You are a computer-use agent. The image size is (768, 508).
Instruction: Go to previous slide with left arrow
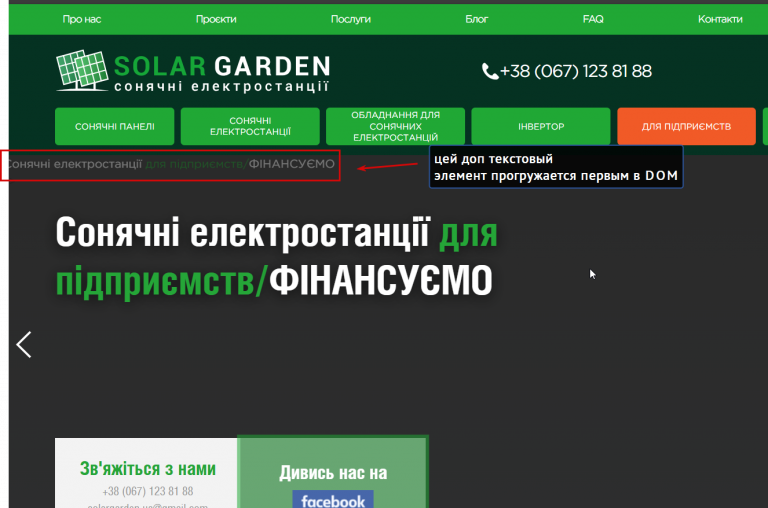[24, 344]
